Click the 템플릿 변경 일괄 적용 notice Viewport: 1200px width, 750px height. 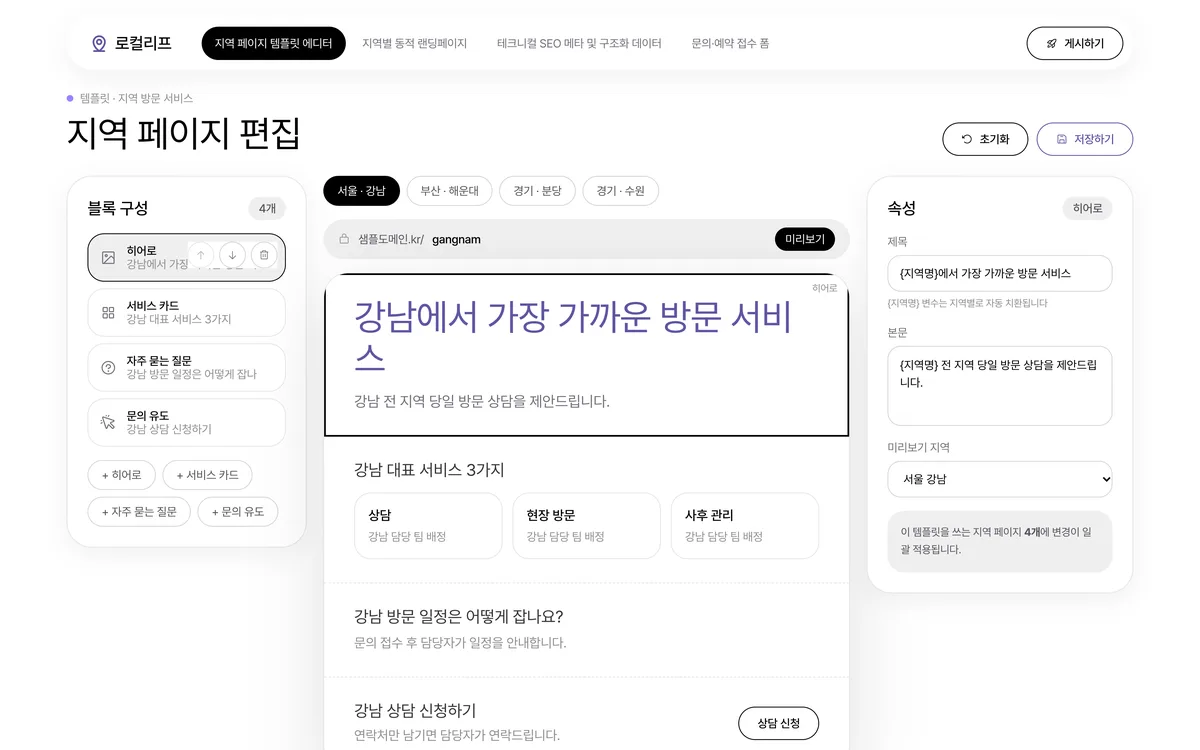(1000, 541)
